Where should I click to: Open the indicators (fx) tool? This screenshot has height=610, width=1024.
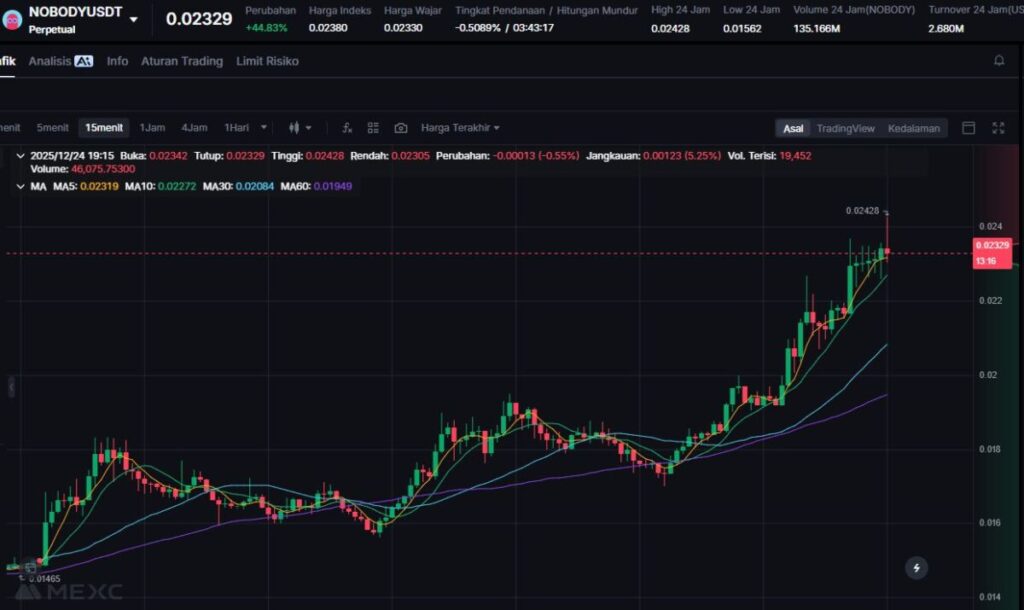point(347,128)
